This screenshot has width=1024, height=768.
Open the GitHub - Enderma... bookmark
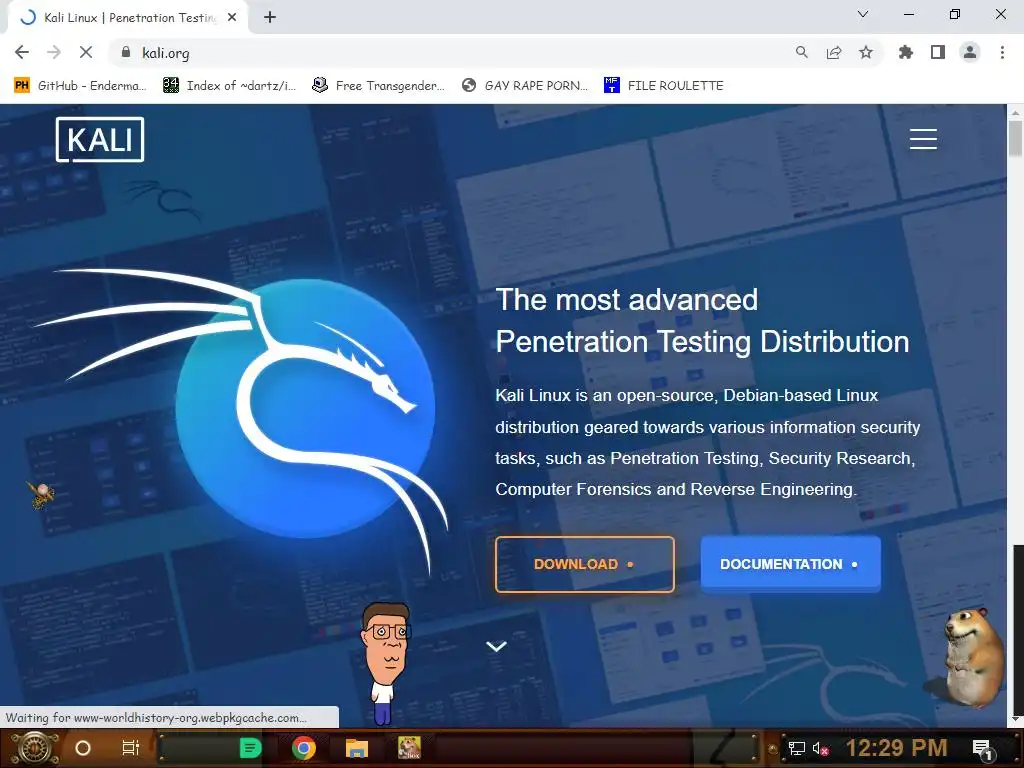coord(80,86)
